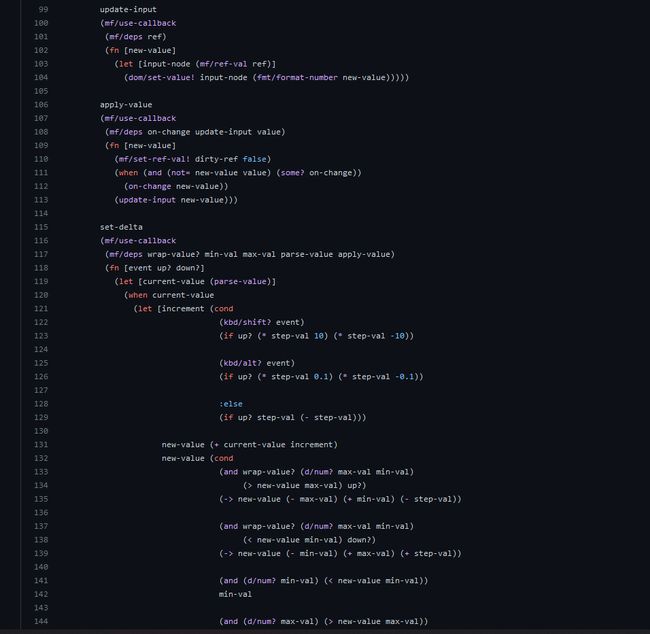
Task: Click the increment binding on line 121
Action: (183, 308)
